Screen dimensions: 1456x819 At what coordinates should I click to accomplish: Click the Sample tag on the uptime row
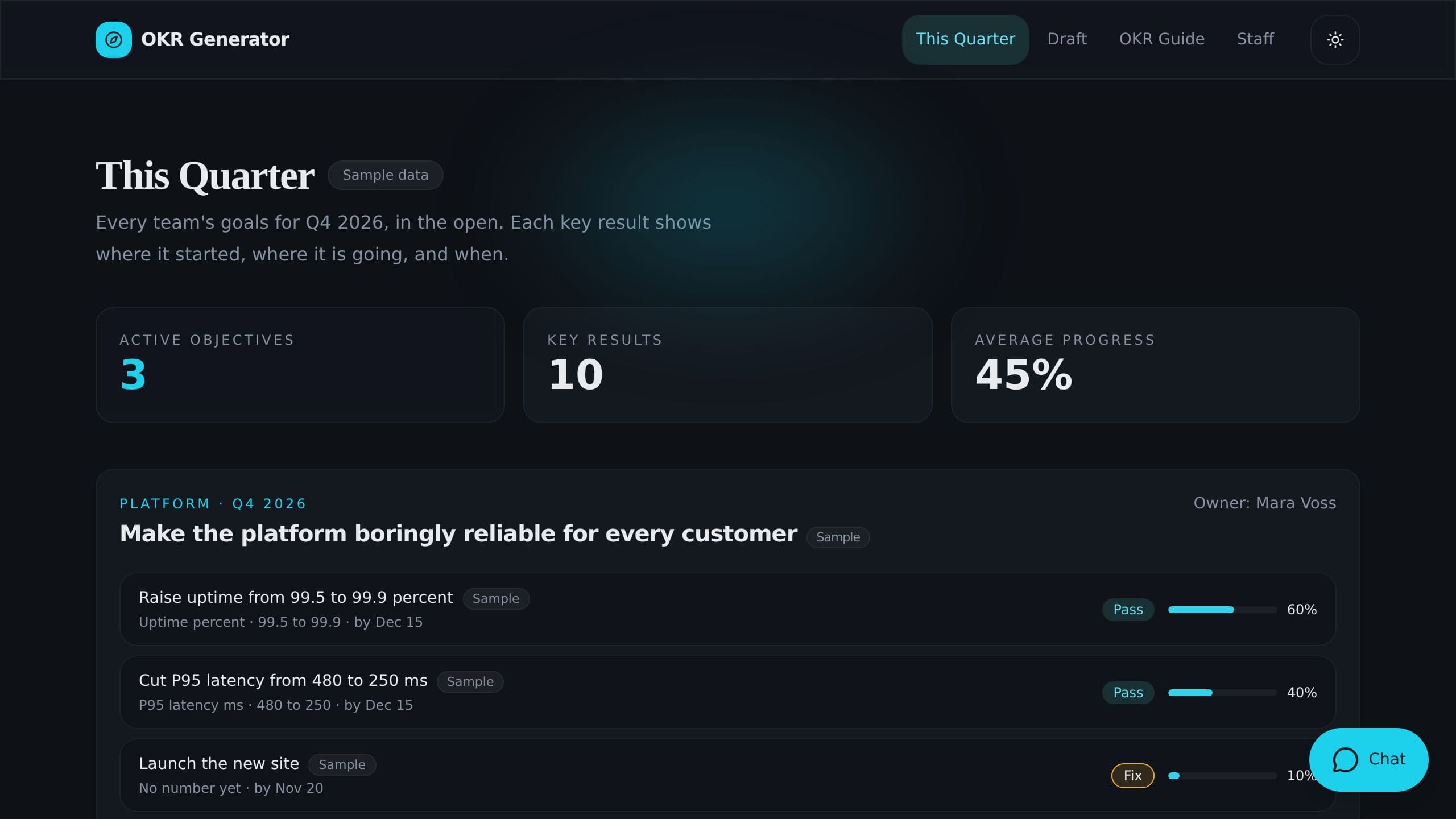496,598
